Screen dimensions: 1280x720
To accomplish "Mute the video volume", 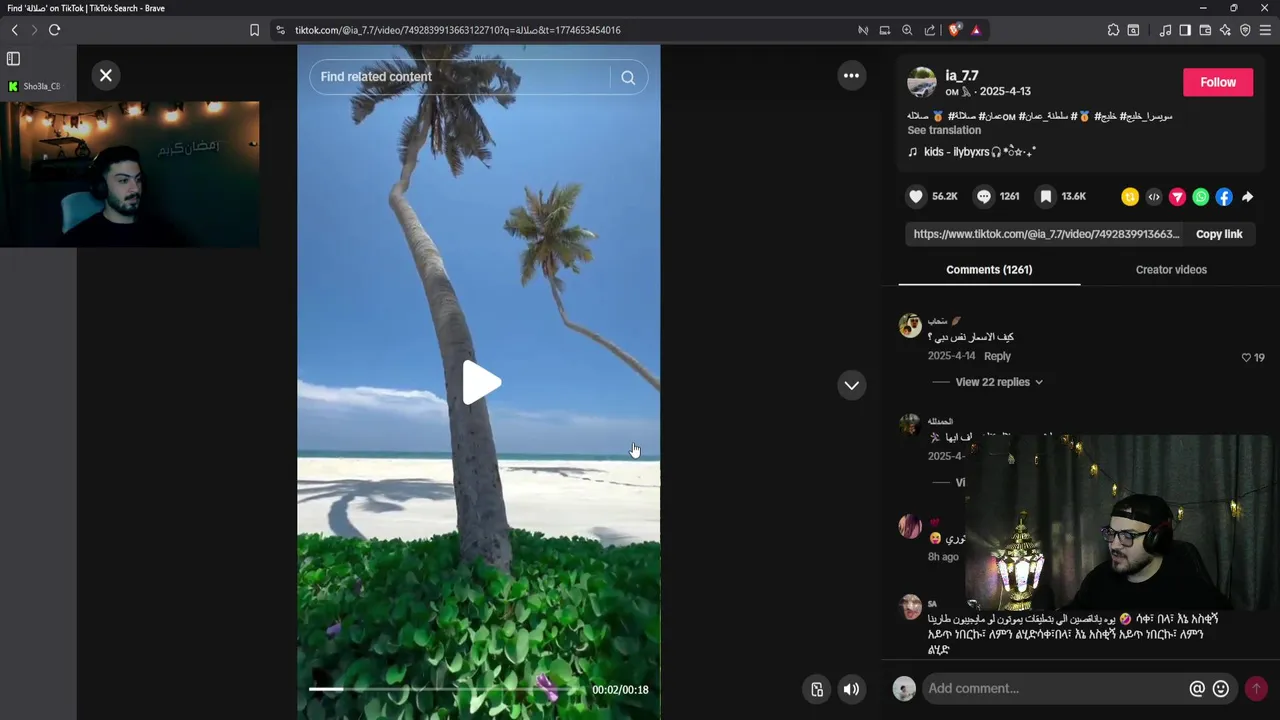I will coord(851,689).
